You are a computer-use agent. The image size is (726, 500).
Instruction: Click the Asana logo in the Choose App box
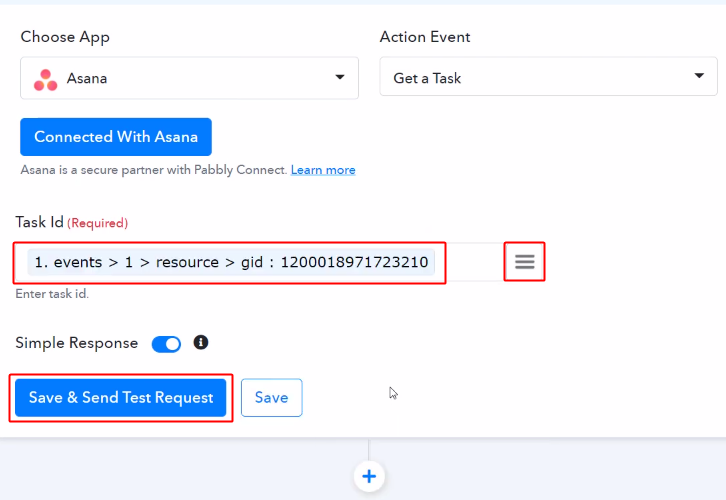pos(45,80)
